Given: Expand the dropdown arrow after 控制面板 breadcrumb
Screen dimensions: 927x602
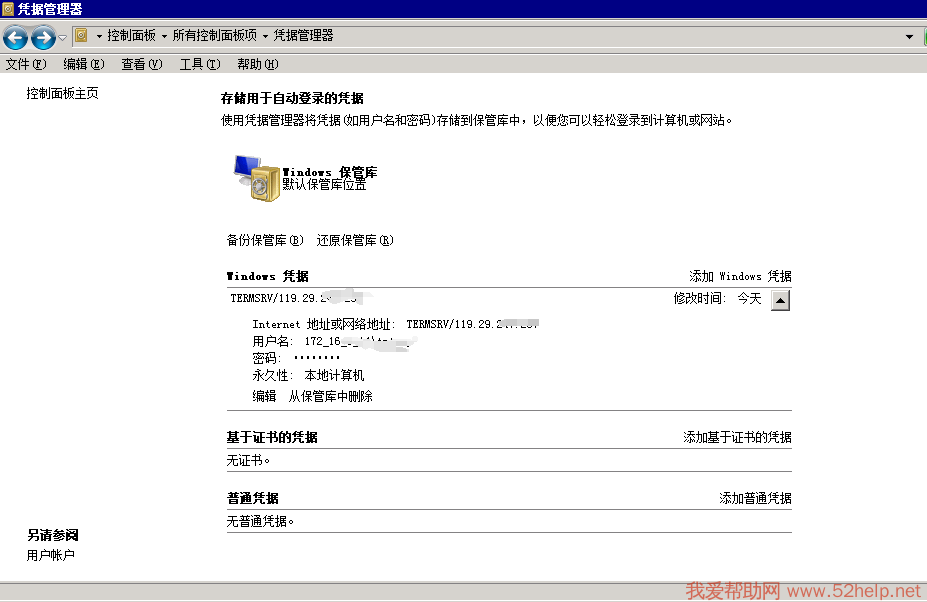Looking at the screenshot, I should tap(164, 37).
